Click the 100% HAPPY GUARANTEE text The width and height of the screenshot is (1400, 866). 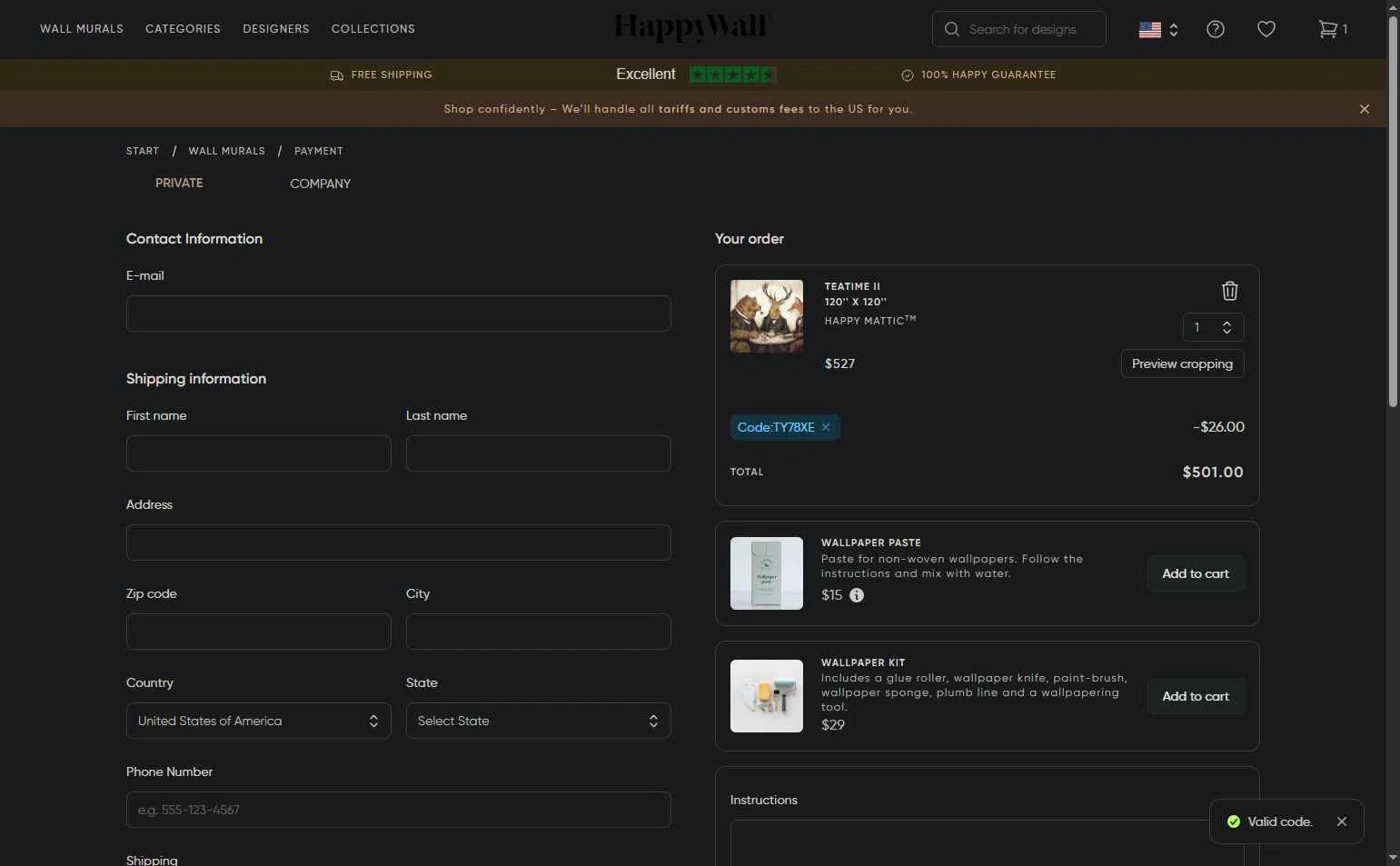click(x=988, y=75)
